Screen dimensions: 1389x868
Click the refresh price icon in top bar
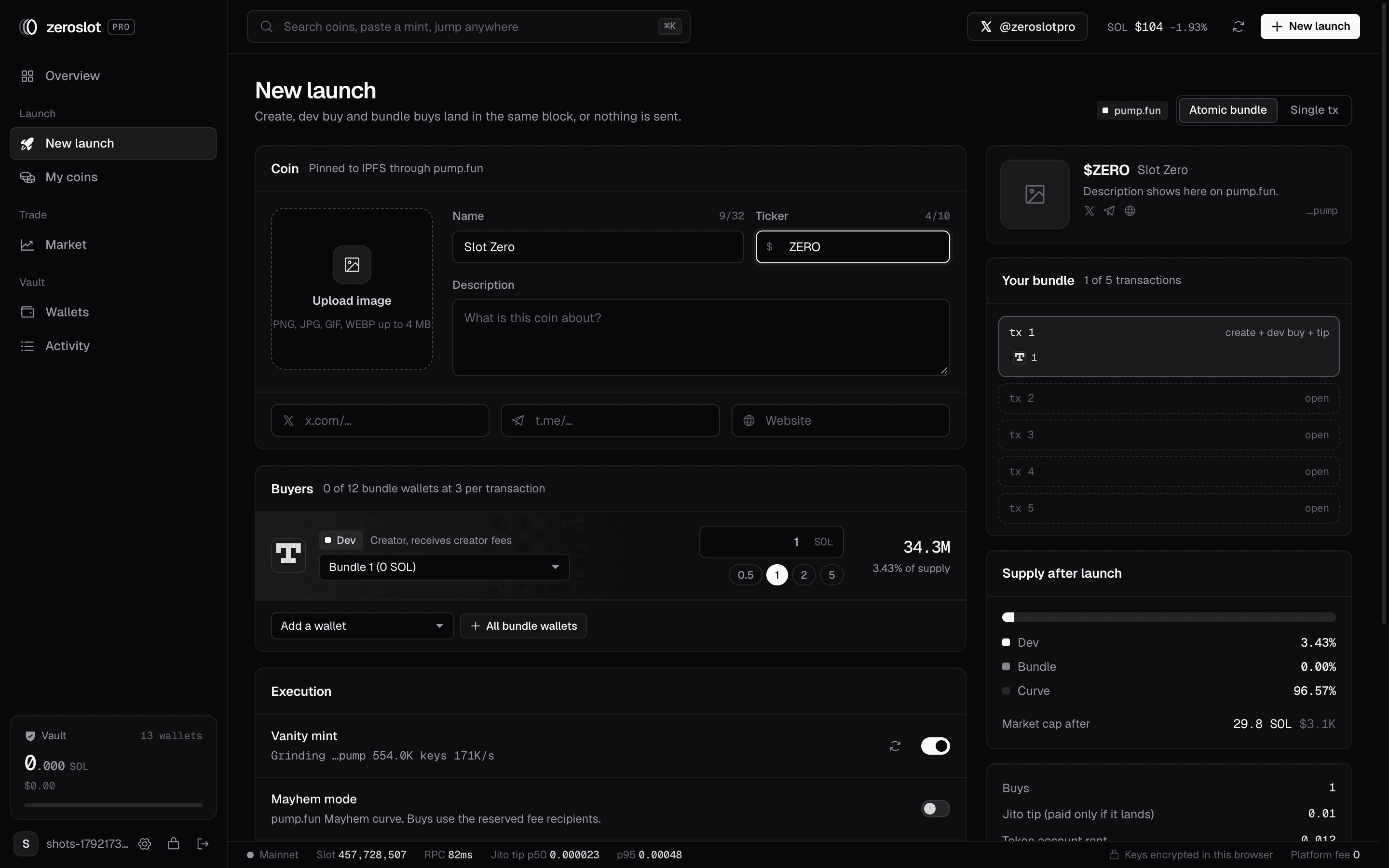1238,27
